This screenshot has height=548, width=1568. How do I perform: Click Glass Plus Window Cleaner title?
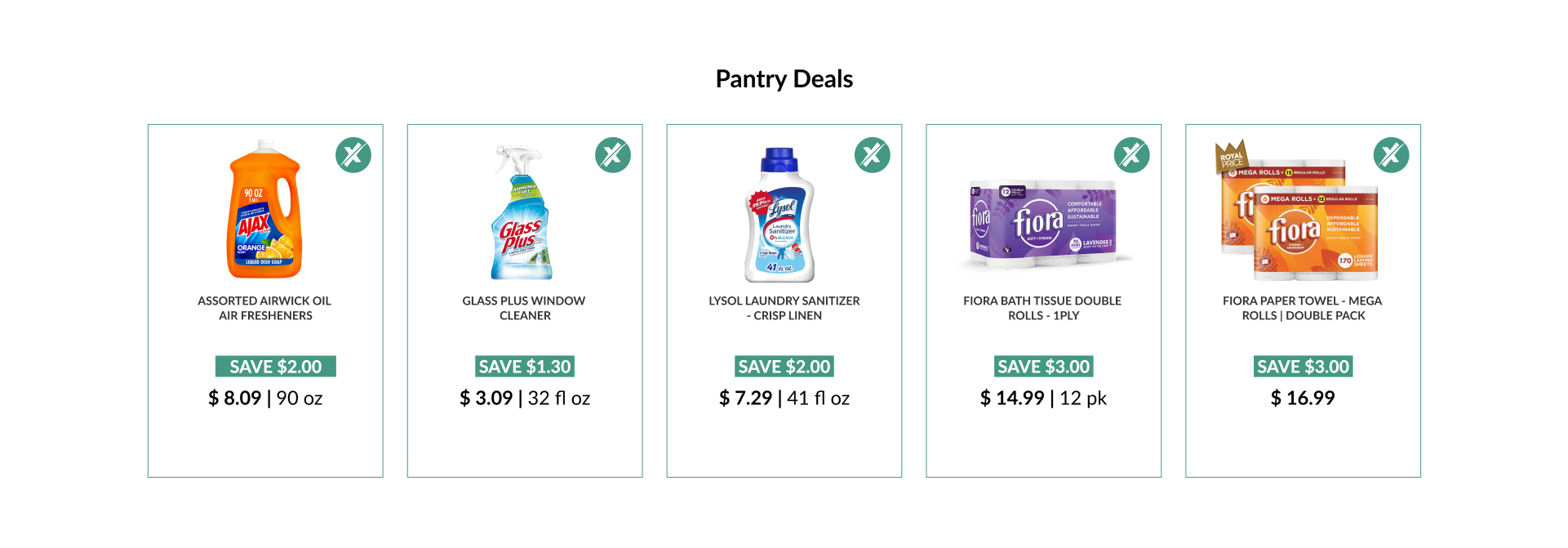[524, 308]
